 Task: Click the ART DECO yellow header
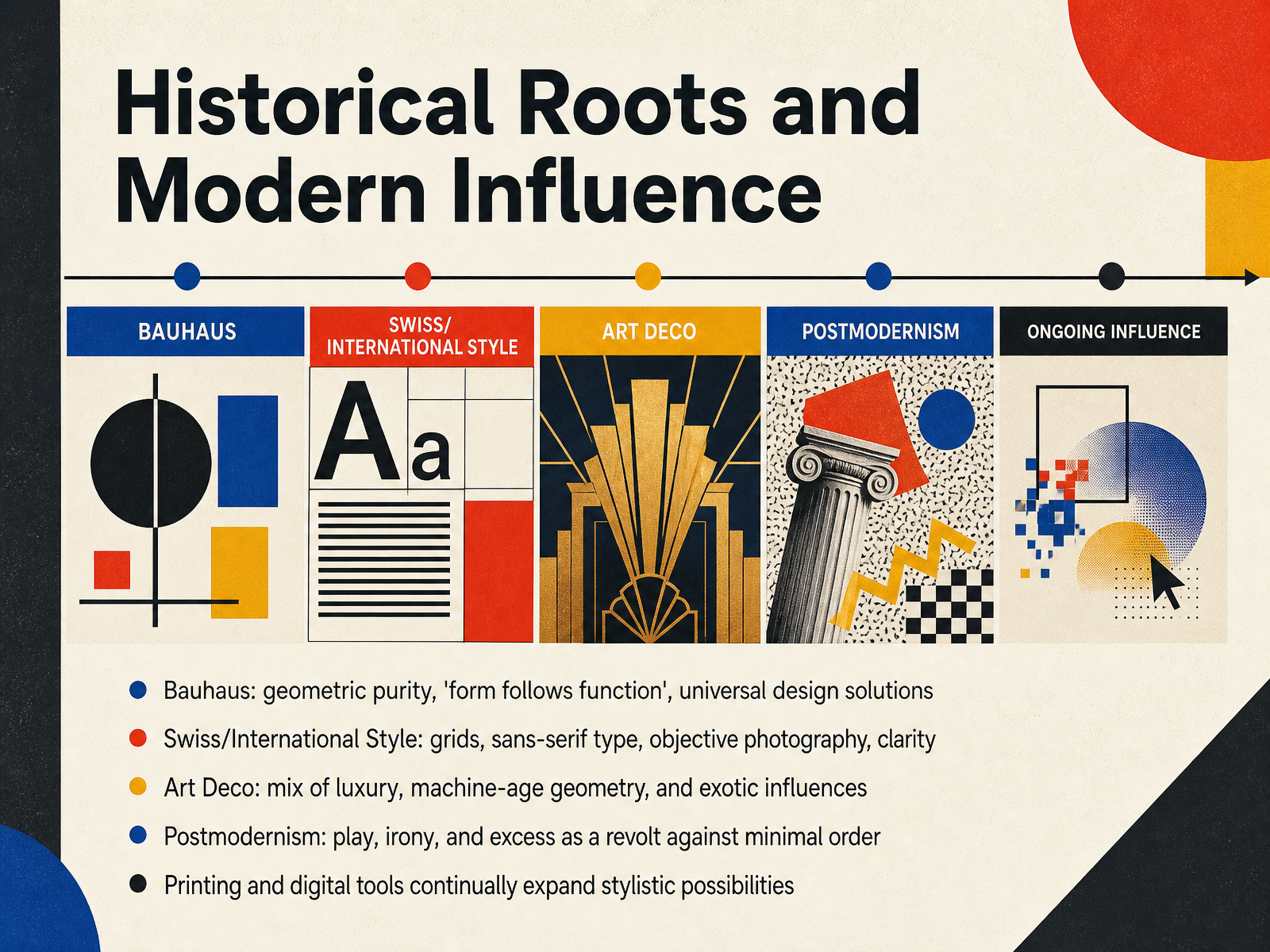point(649,331)
